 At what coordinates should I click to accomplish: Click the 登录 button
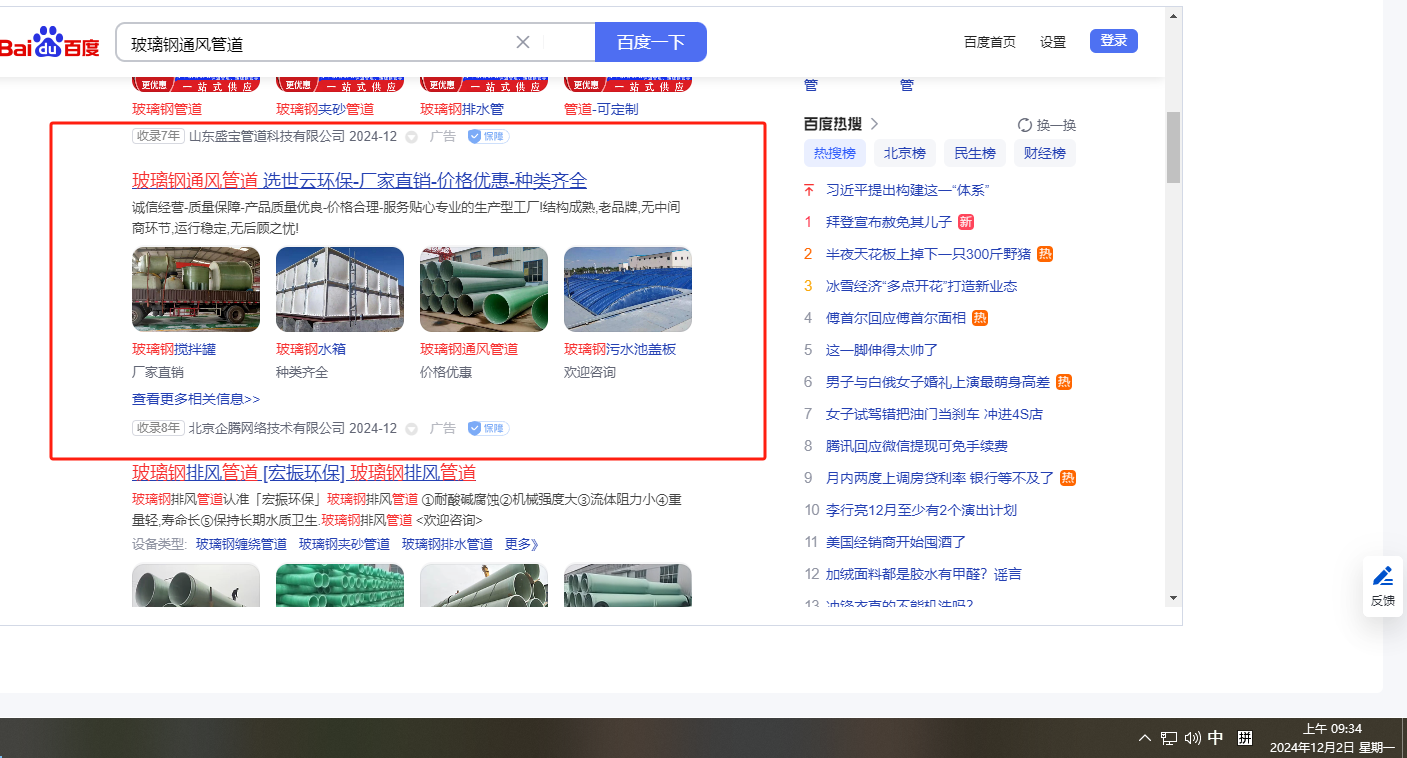click(x=1114, y=41)
